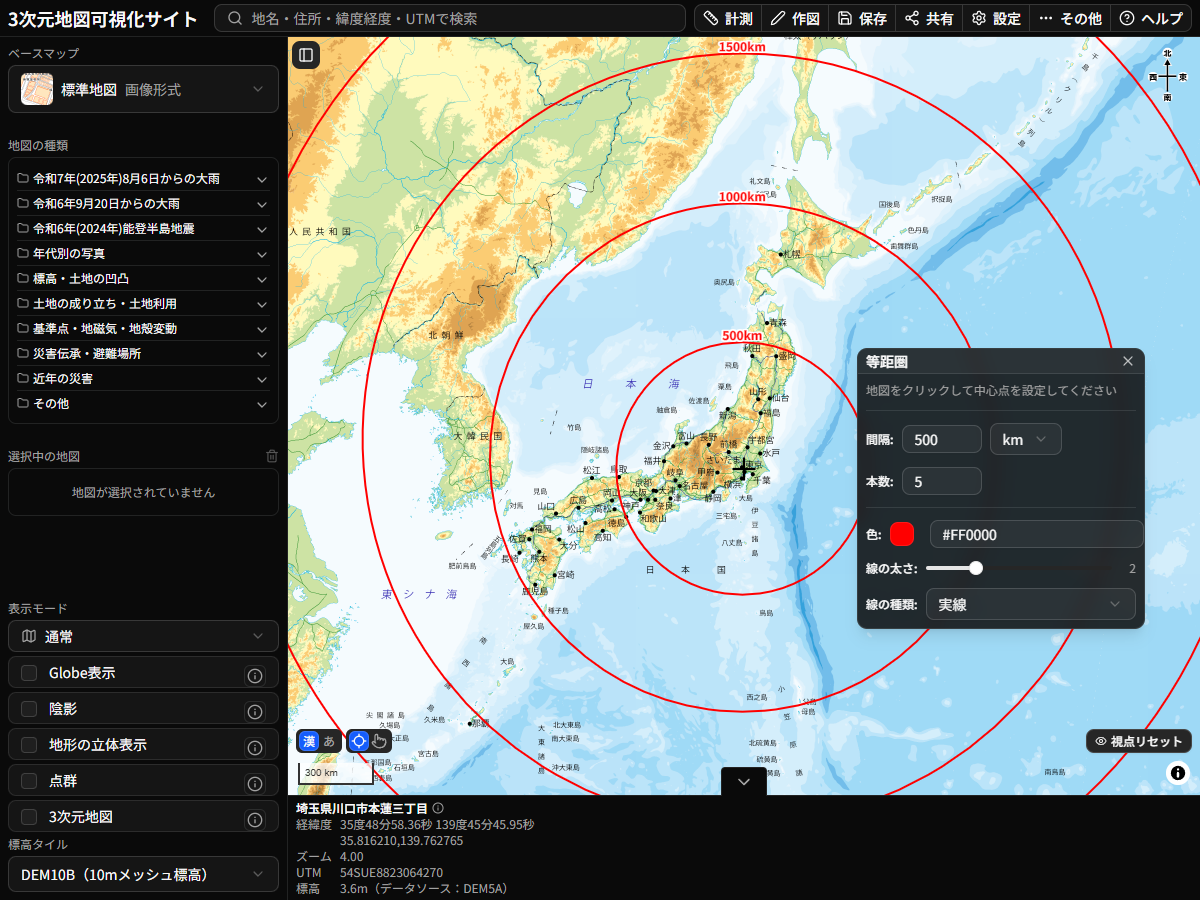Open the 共有 share menu
This screenshot has width=1200, height=900.
click(x=929, y=18)
